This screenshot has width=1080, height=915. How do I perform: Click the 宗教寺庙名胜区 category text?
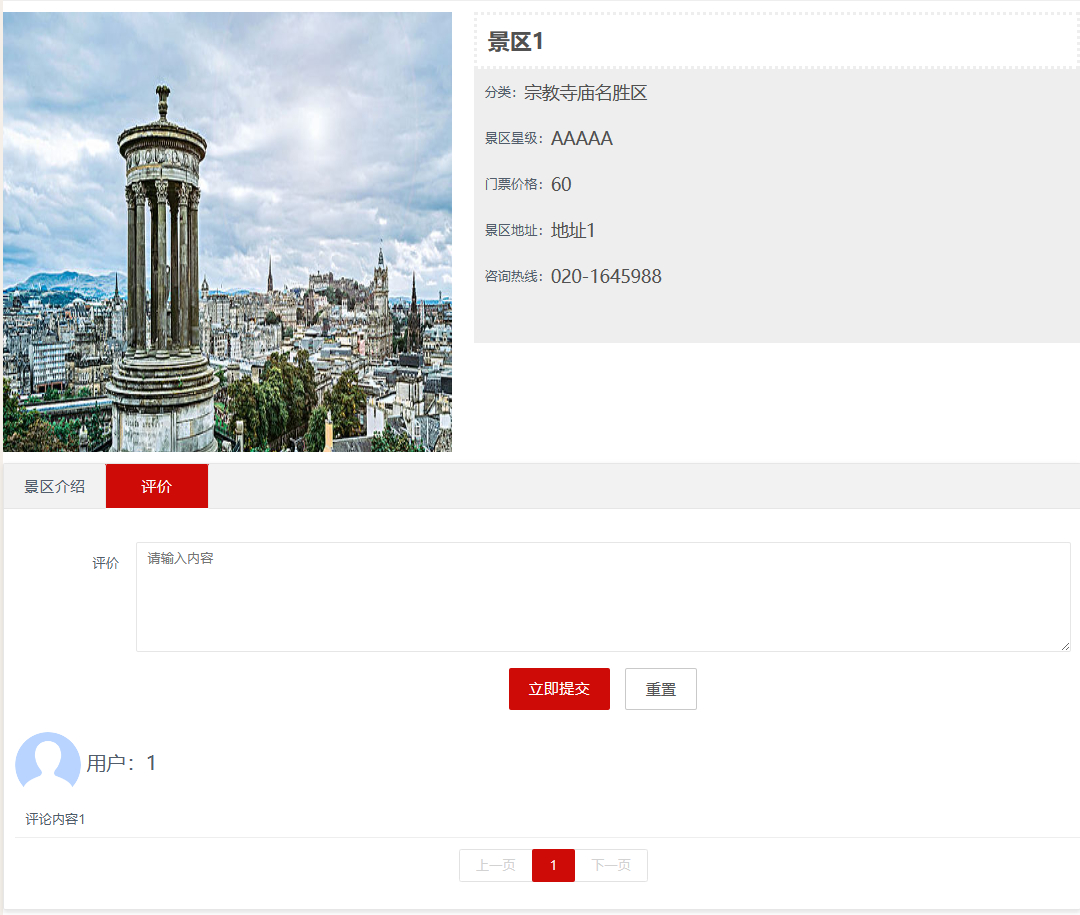(585, 92)
